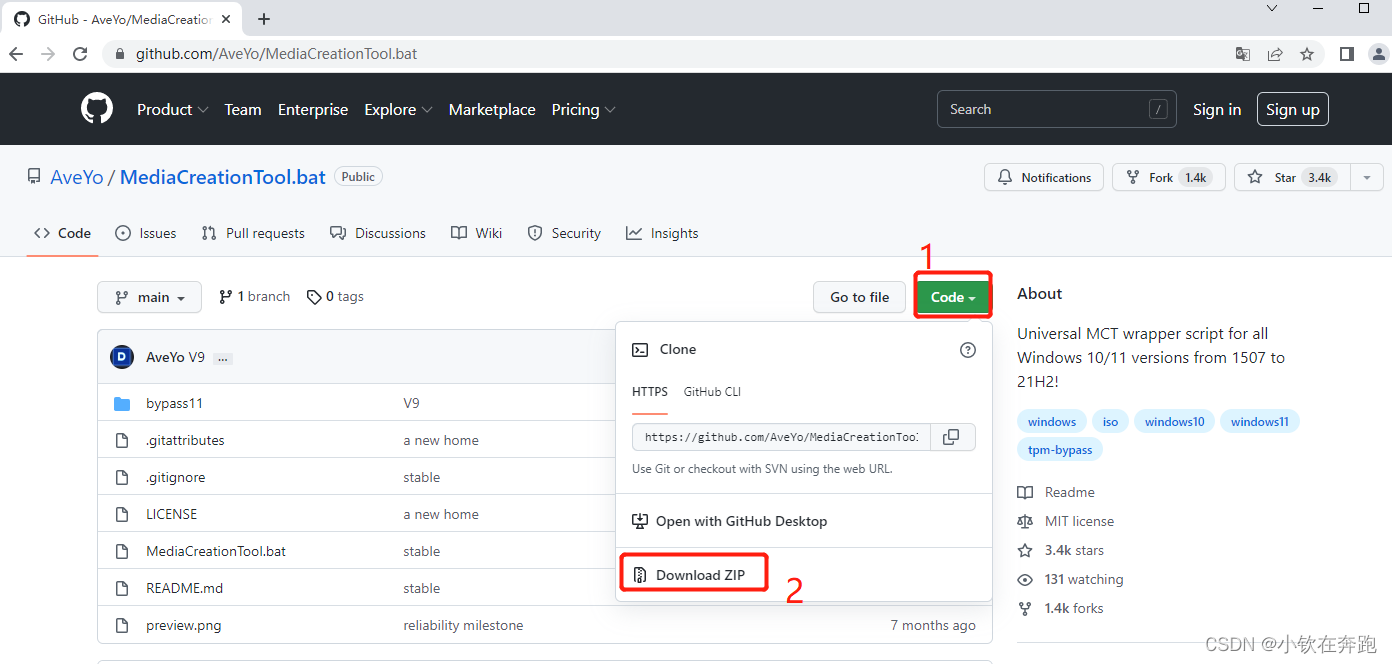1392x664 pixels.
Task: Click the Sign up button
Action: (1292, 110)
